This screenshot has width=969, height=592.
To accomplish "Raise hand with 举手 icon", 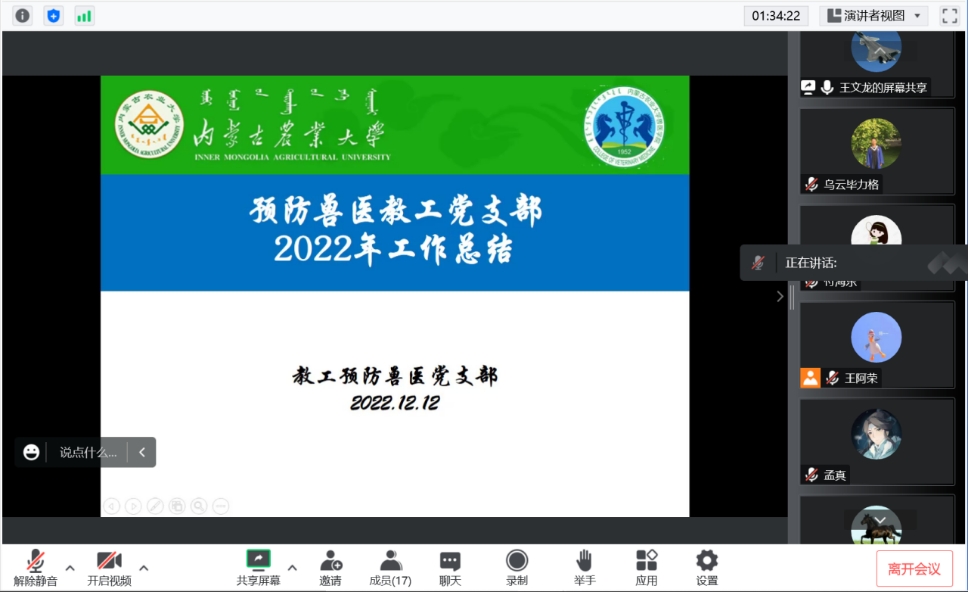I will 584,567.
